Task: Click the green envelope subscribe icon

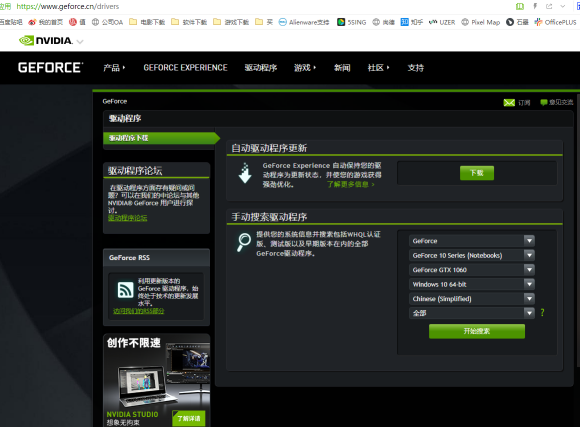Action: [509, 102]
